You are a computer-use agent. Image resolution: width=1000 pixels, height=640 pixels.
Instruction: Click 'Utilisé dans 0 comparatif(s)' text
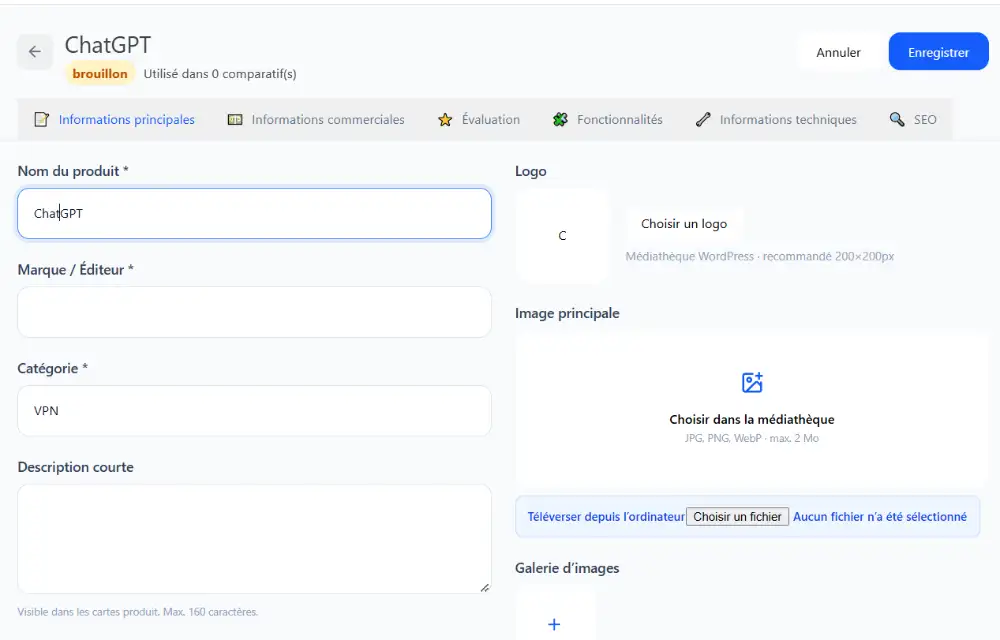pyautogui.click(x=219, y=74)
